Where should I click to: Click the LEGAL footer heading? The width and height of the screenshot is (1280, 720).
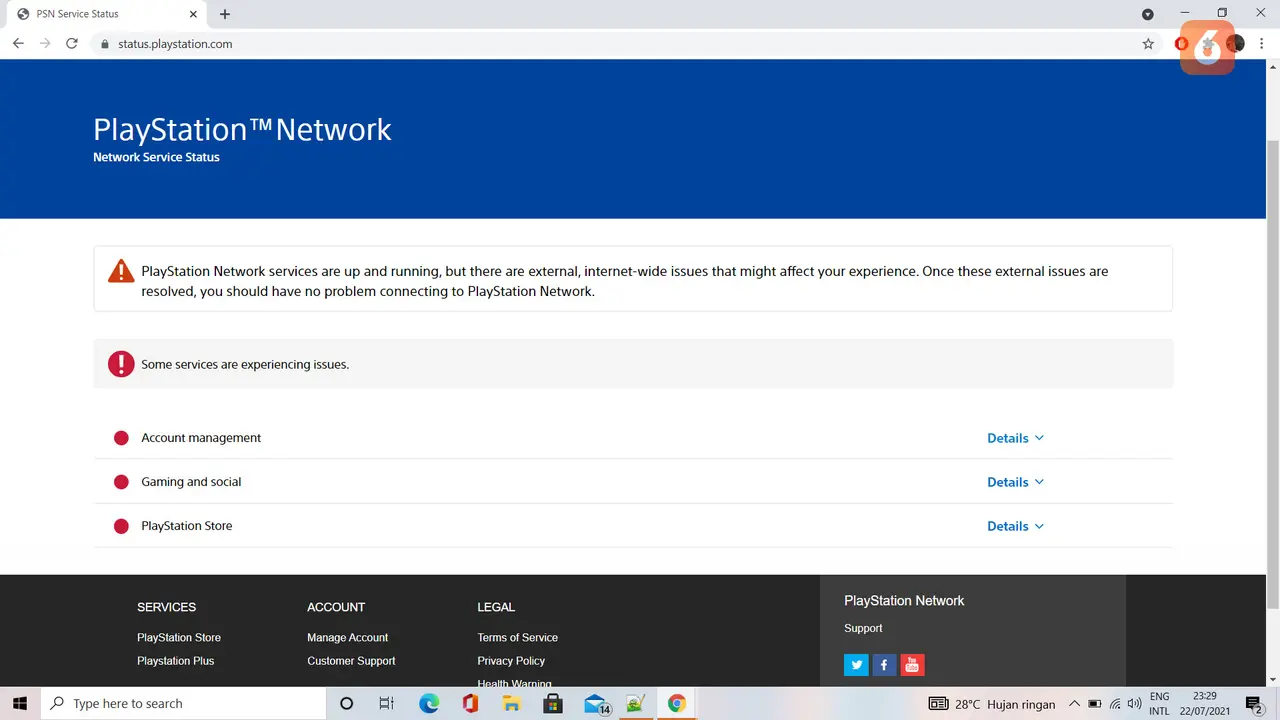coord(496,607)
